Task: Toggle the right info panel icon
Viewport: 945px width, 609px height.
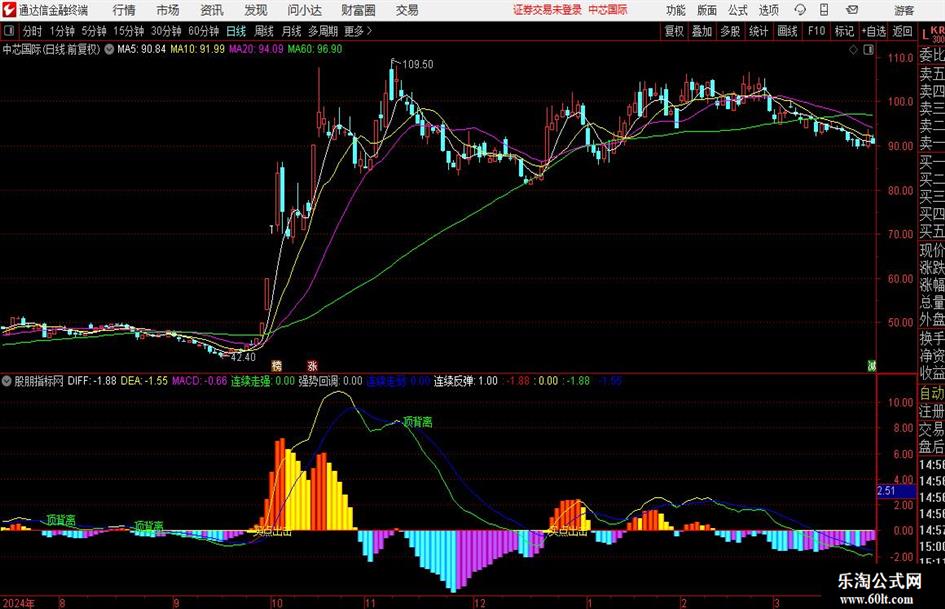Action: point(868,50)
